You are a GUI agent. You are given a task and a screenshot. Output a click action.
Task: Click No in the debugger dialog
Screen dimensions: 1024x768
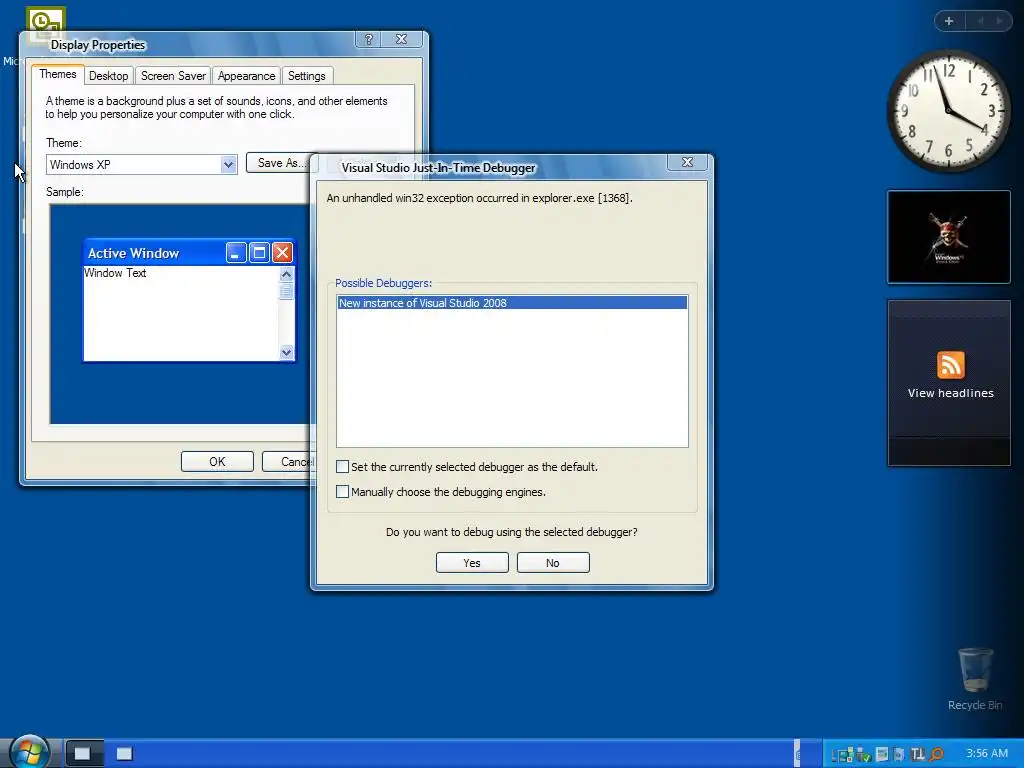pyautogui.click(x=553, y=563)
